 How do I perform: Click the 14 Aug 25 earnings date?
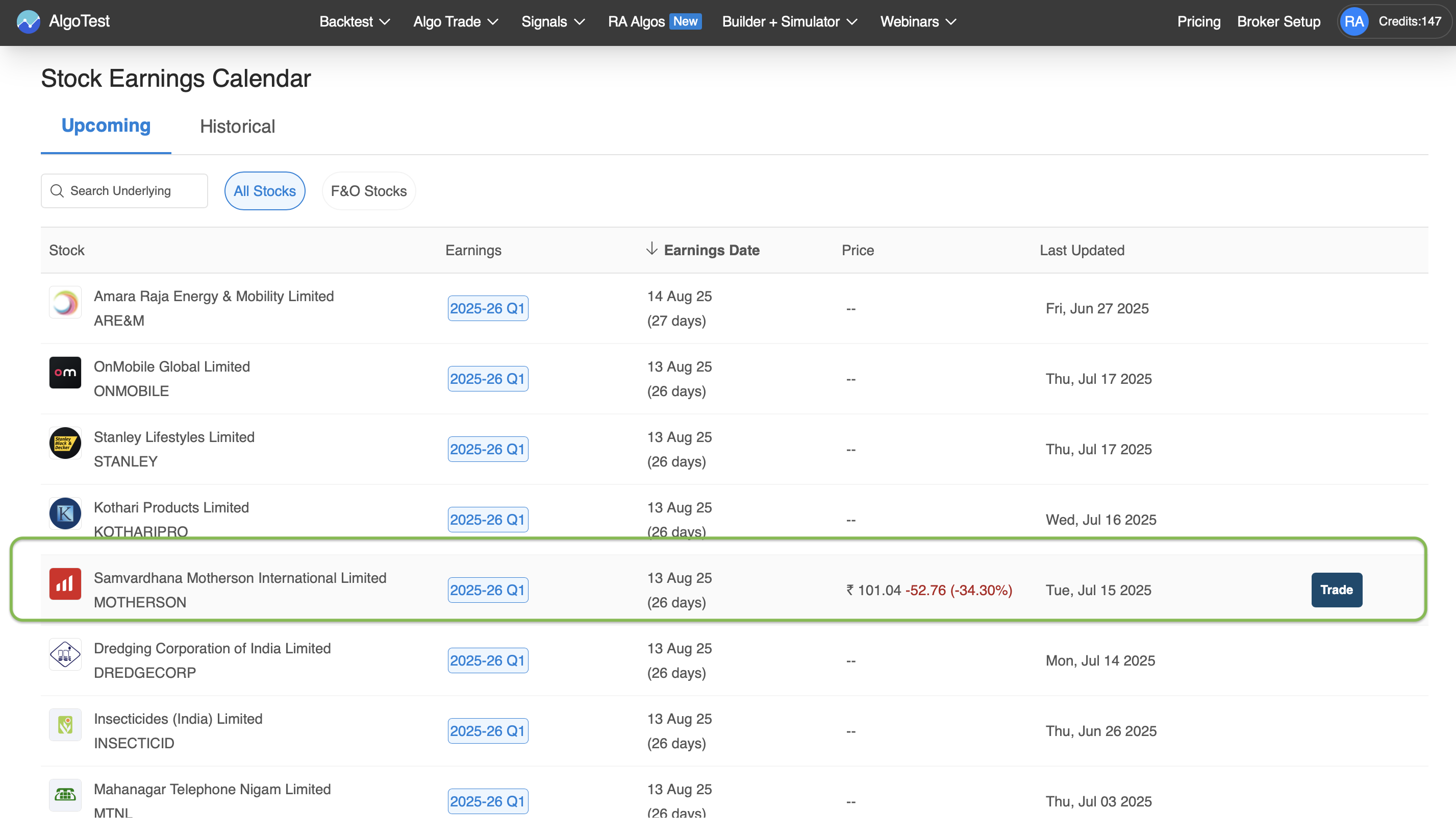[680, 296]
